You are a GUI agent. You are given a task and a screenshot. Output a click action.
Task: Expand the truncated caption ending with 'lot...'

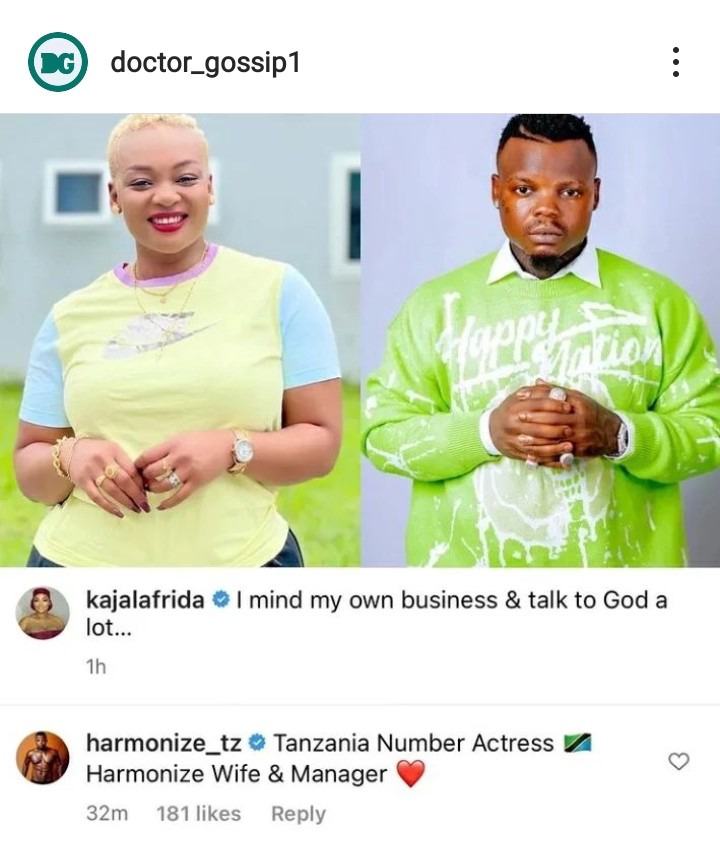click(109, 628)
